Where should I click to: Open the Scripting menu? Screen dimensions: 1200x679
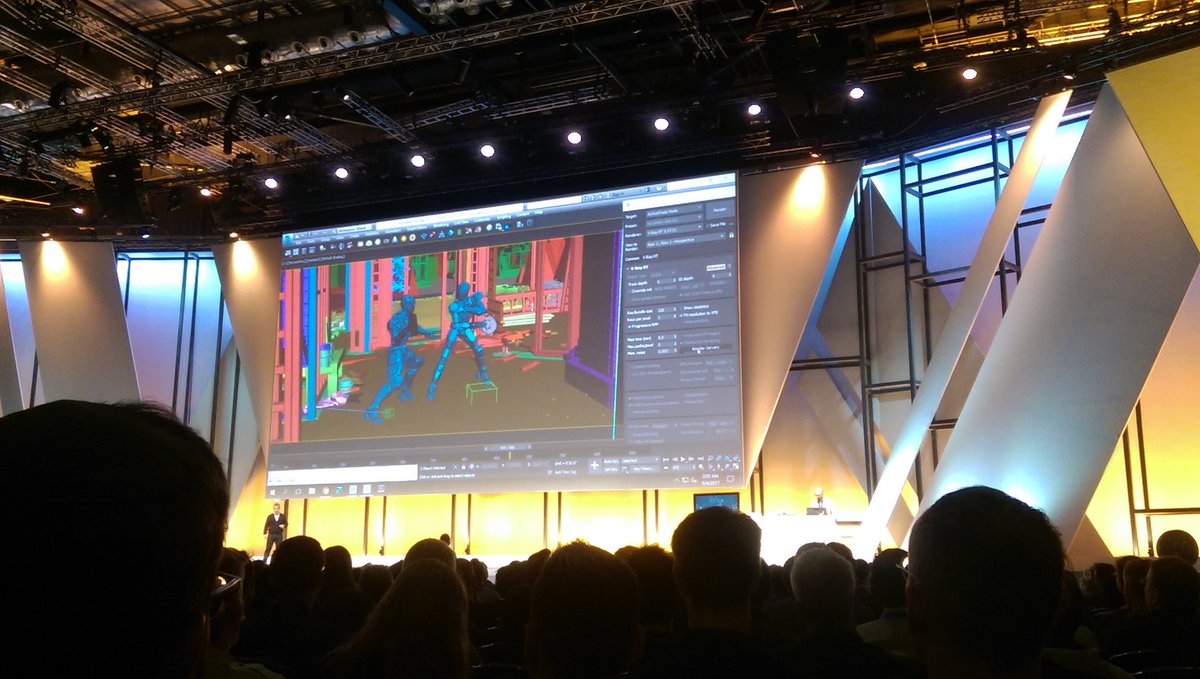pyautogui.click(x=504, y=217)
